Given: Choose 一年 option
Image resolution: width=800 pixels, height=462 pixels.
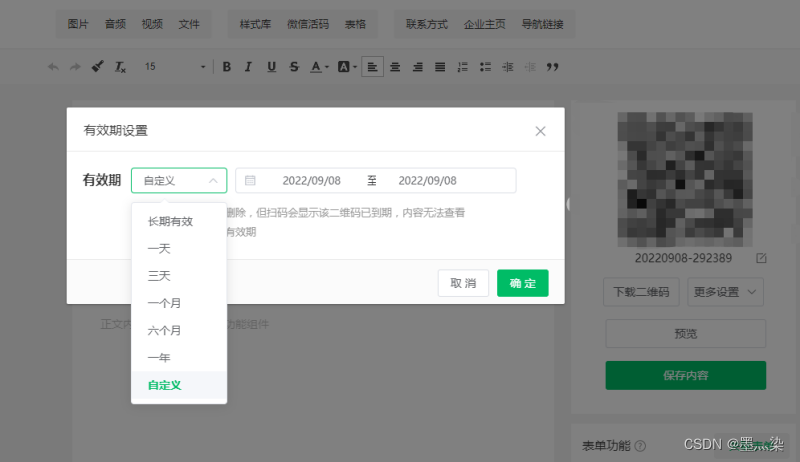Looking at the screenshot, I should (179, 358).
